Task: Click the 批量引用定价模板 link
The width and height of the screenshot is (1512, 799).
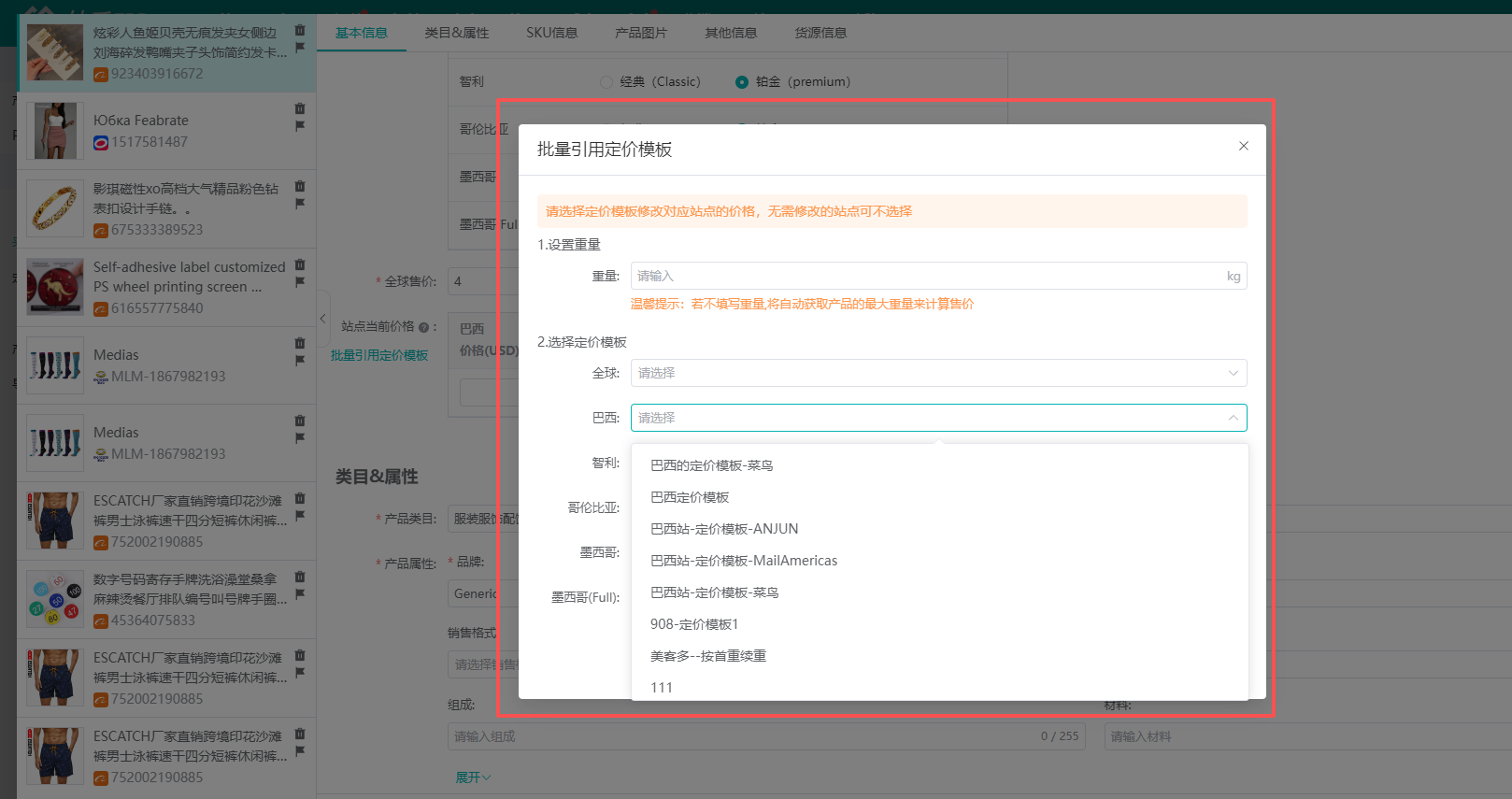Action: (x=379, y=355)
